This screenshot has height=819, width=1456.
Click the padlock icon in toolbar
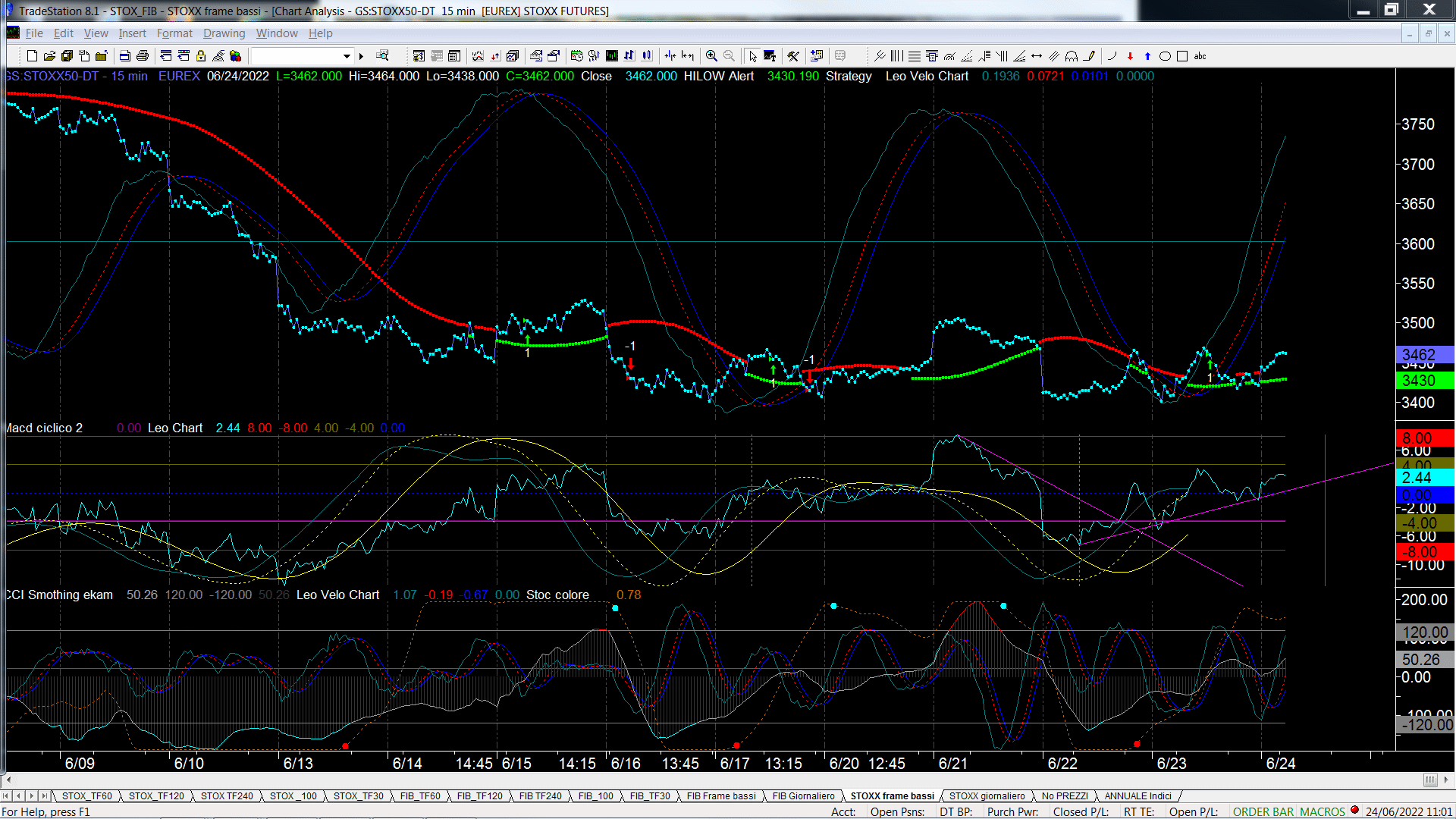click(x=201, y=56)
